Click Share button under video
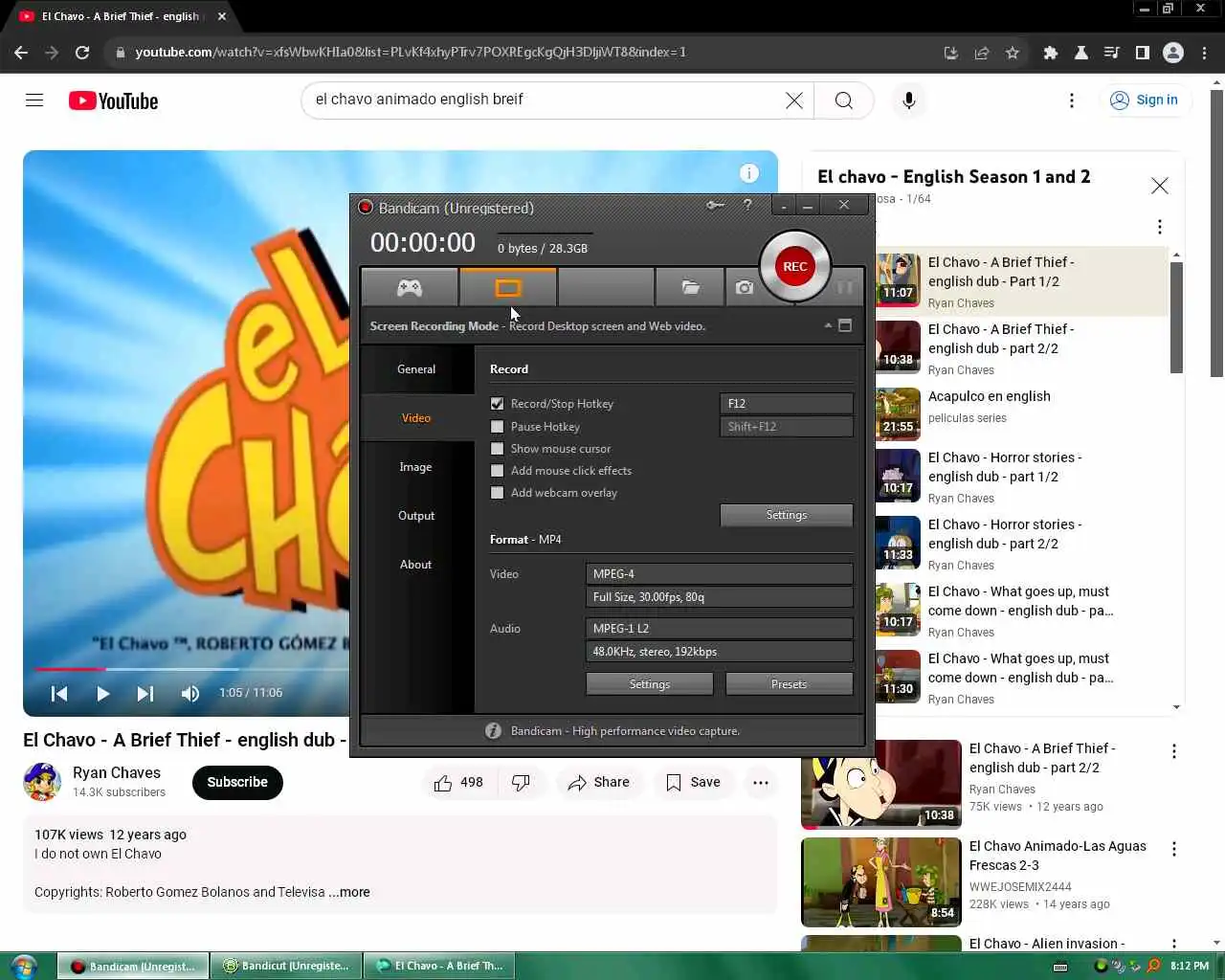 pos(599,782)
